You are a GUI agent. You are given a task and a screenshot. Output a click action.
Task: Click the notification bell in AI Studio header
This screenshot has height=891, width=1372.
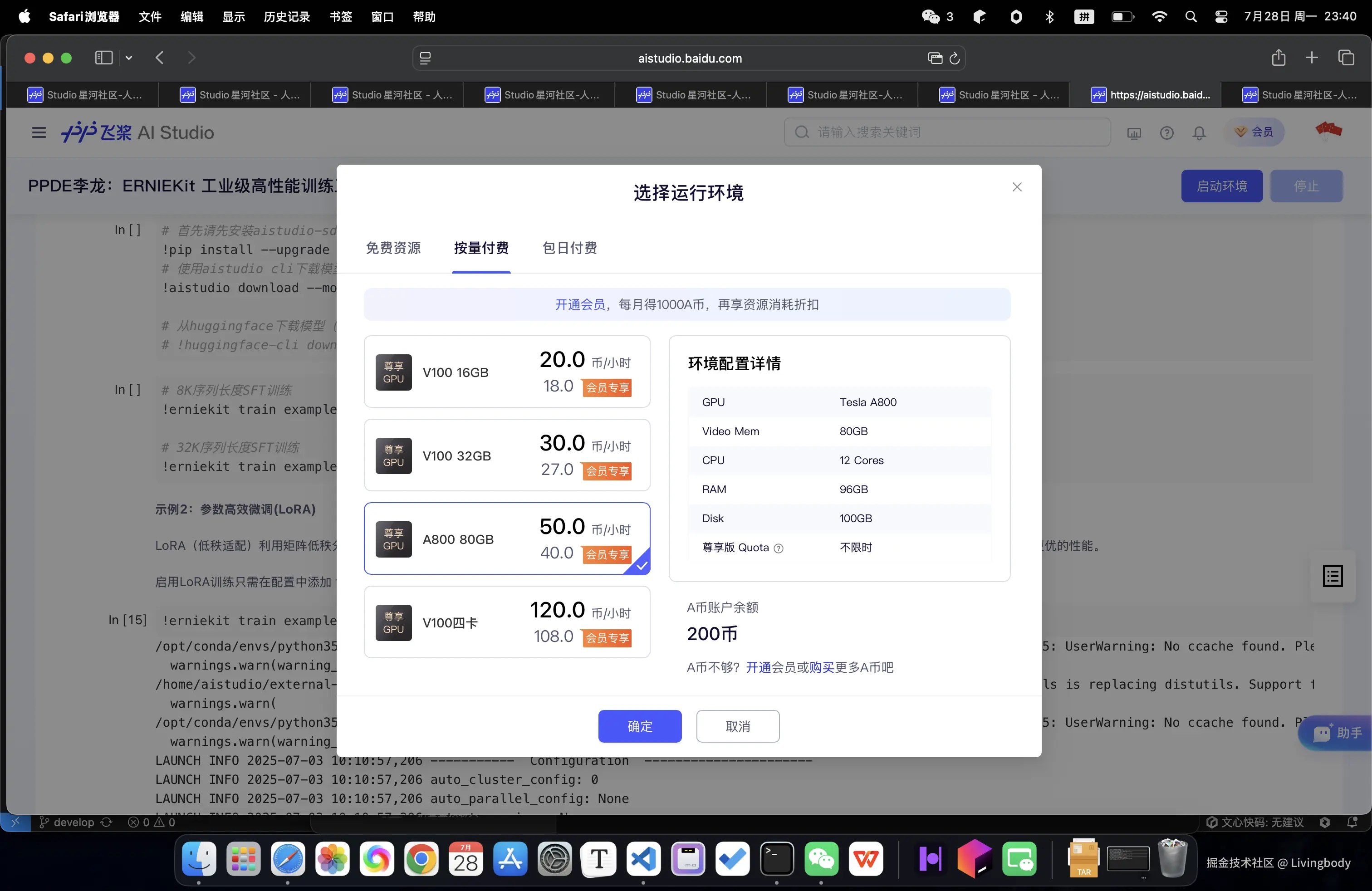pos(1199,132)
